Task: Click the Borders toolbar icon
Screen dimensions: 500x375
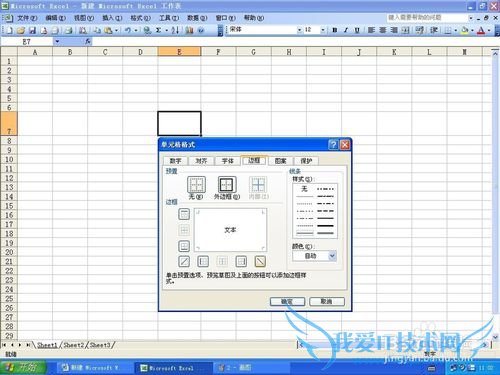Action: coord(448,30)
